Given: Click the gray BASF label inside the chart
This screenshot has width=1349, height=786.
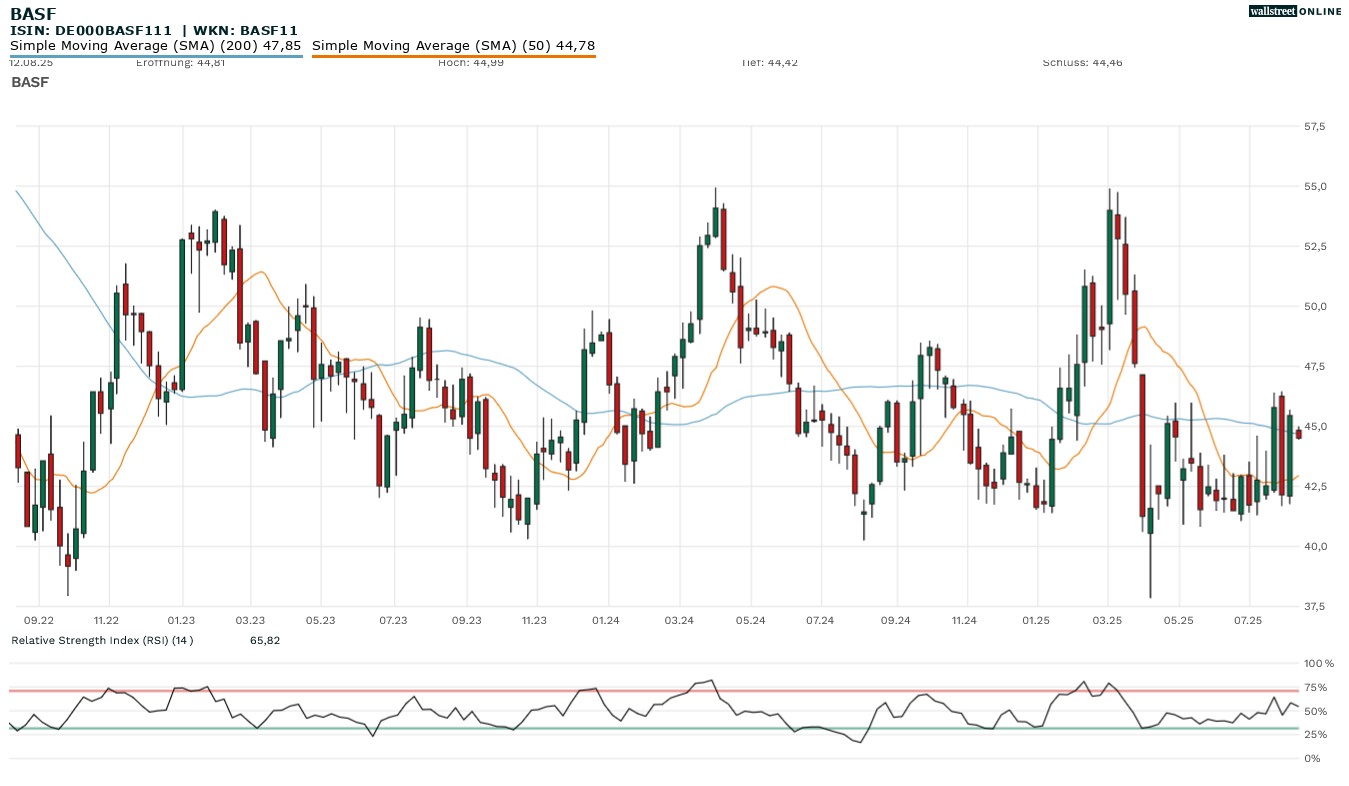Looking at the screenshot, I should pyautogui.click(x=30, y=82).
